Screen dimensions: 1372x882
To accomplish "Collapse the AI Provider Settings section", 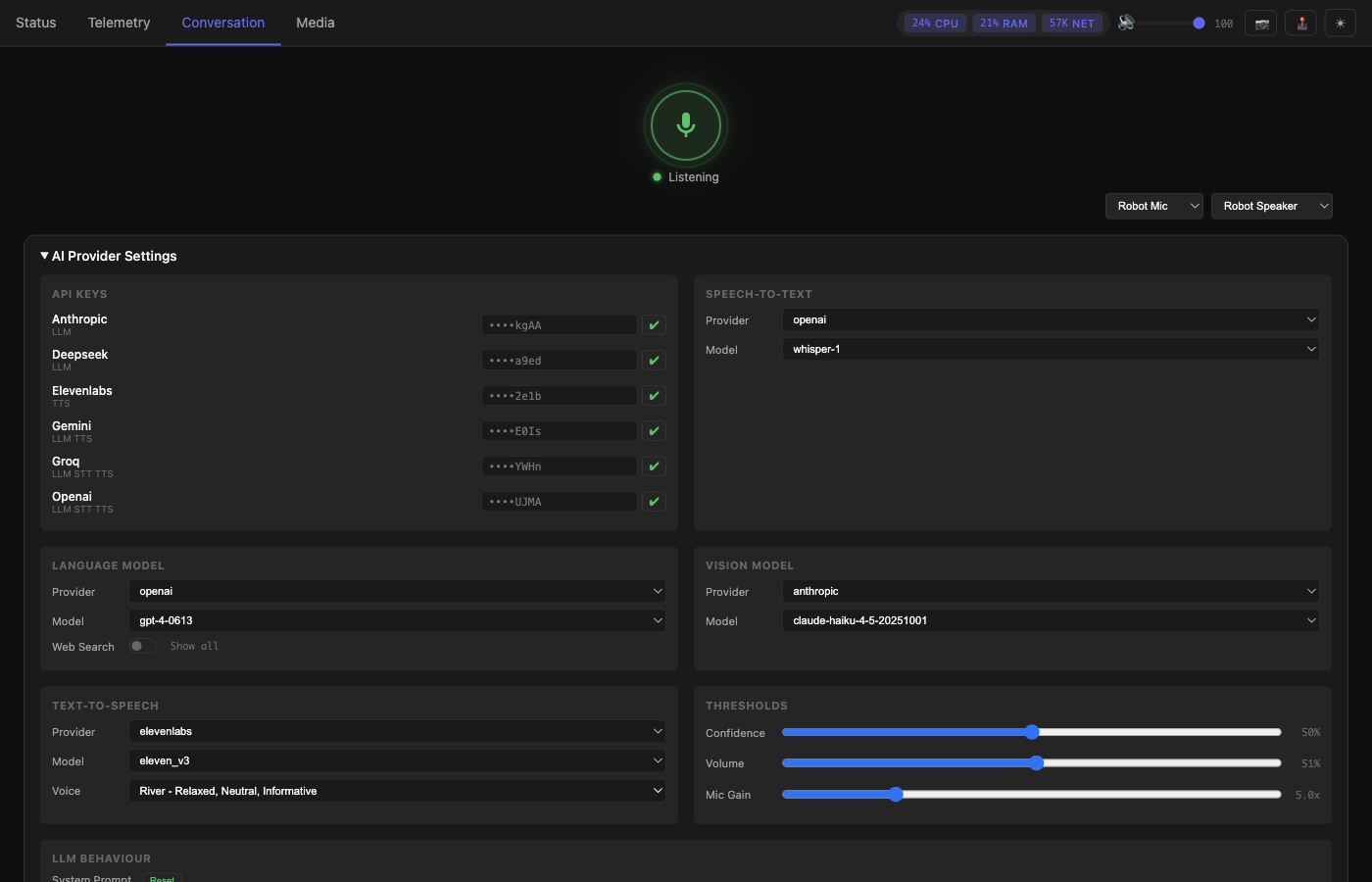I will click(109, 256).
